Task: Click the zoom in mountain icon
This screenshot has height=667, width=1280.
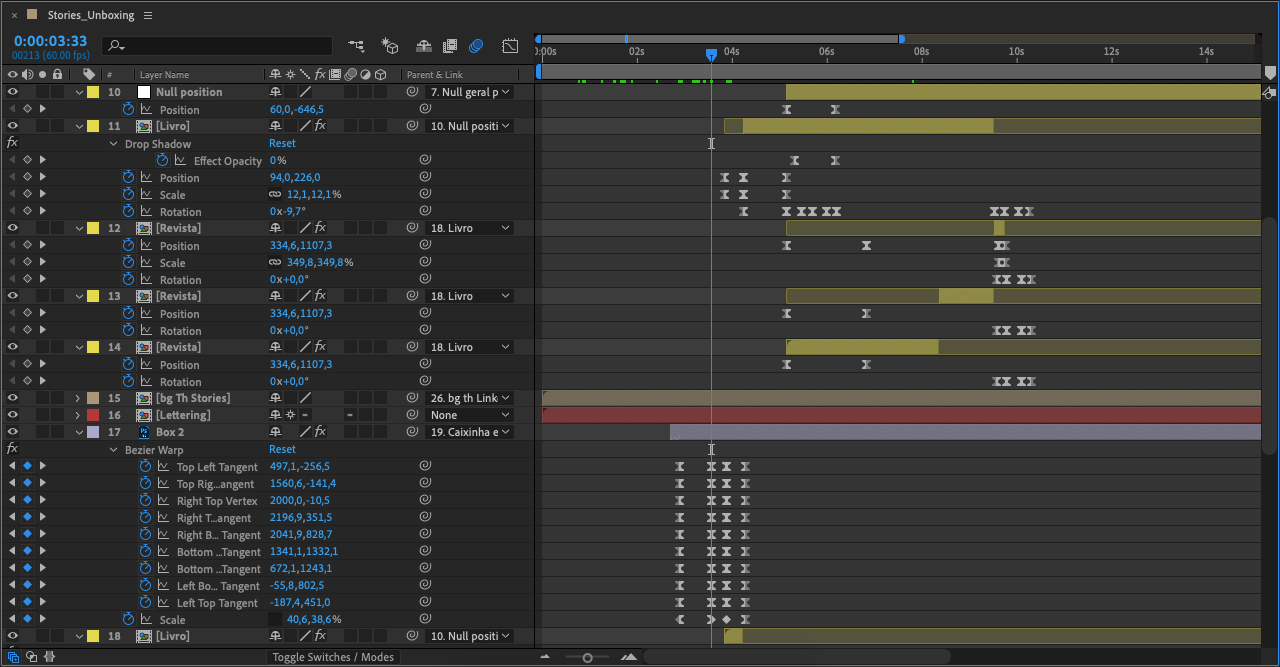Action: [x=629, y=657]
